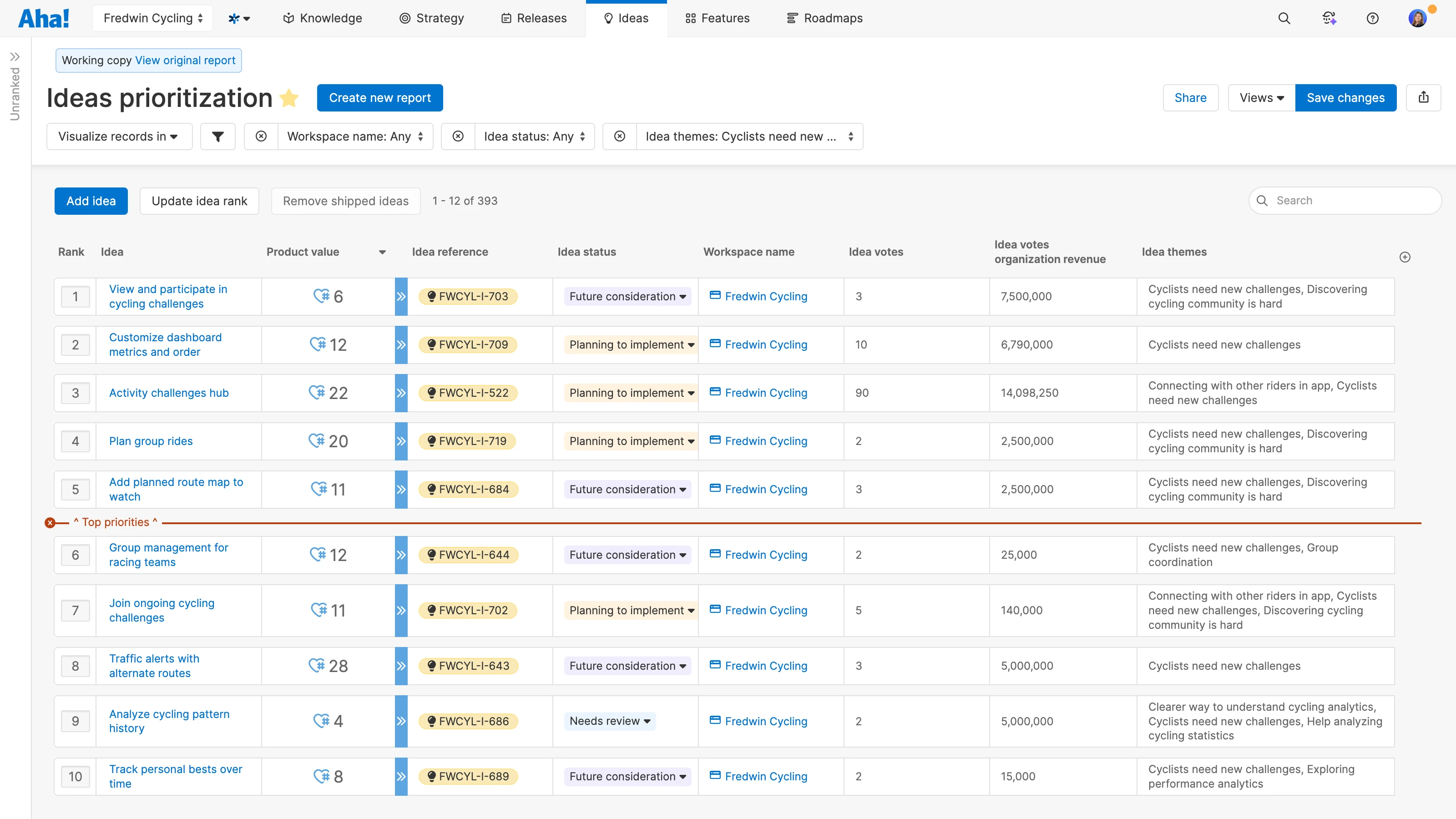Click the Search ideas input field
This screenshot has height=819, width=1456.
pos(1345,201)
